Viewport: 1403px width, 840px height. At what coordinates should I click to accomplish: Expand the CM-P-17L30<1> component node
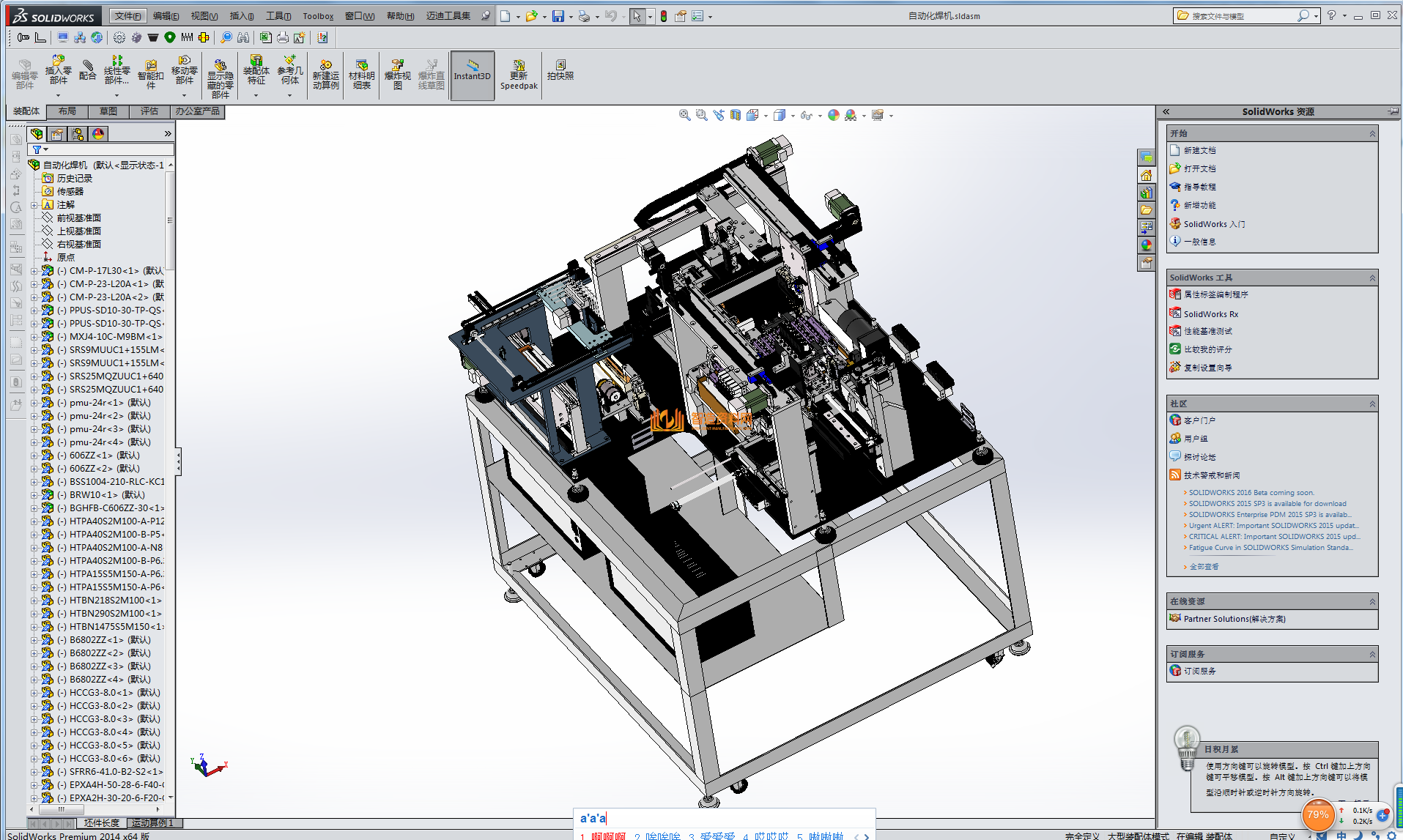coord(34,271)
